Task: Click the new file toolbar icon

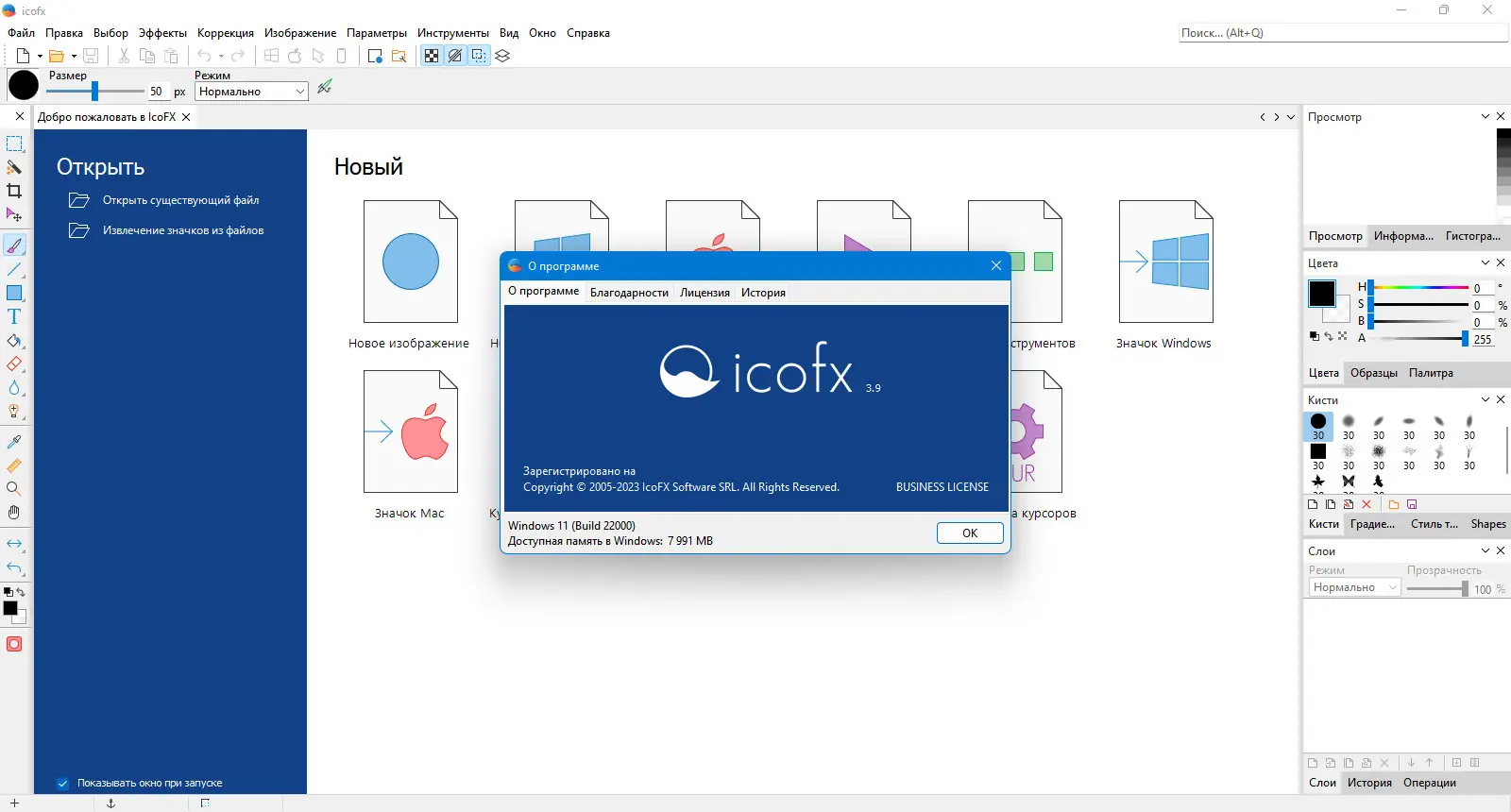Action: tap(23, 56)
